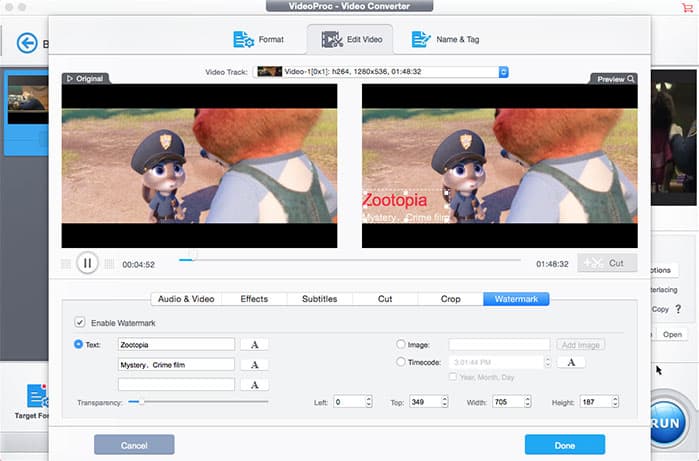Switch to the Edit Video tab
This screenshot has width=699, height=461.
pyautogui.click(x=350, y=39)
